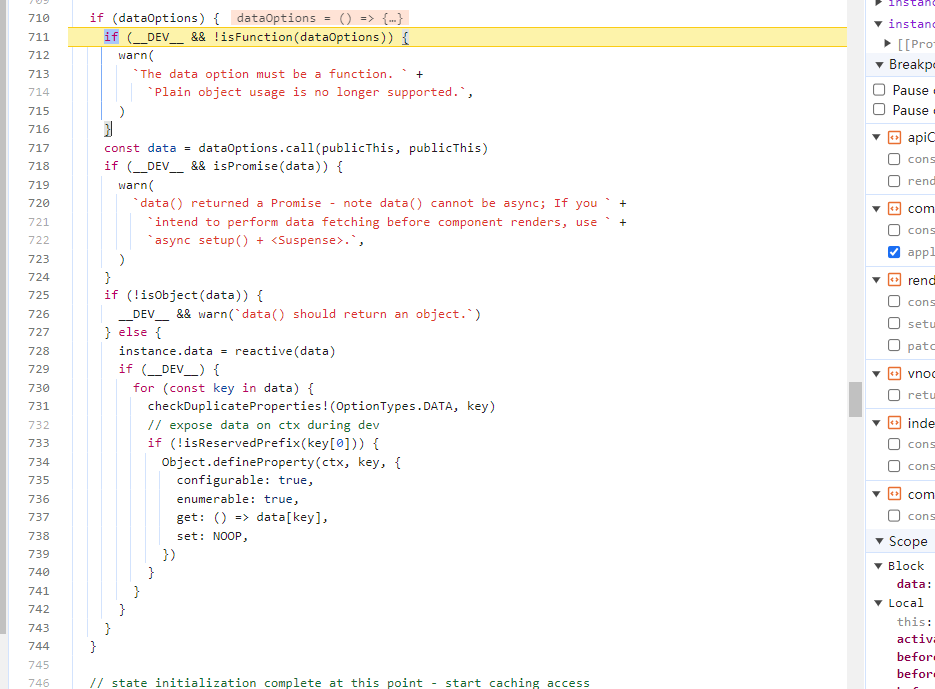This screenshot has height=689, width=935.
Task: Collapse the arrow of the com group above Scope
Action: (877, 495)
